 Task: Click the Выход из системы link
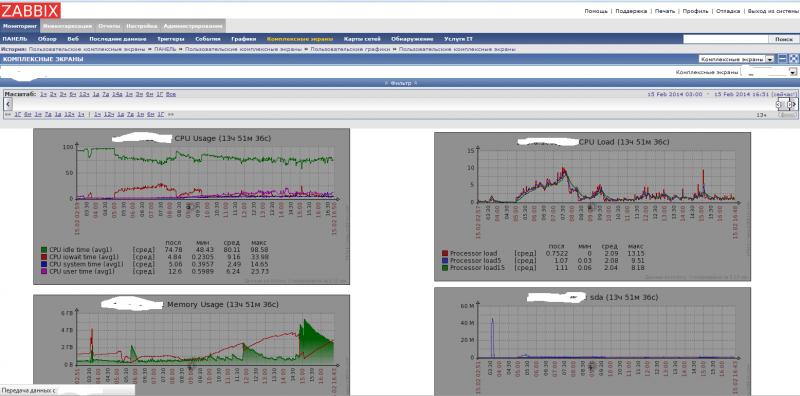(772, 11)
